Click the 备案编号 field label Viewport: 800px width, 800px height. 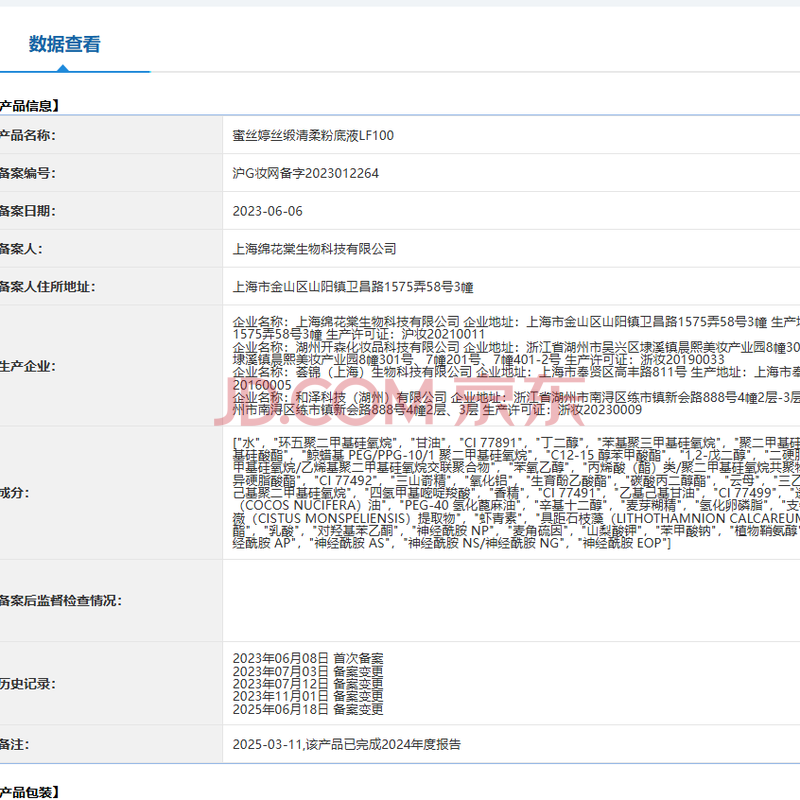(x=28, y=173)
